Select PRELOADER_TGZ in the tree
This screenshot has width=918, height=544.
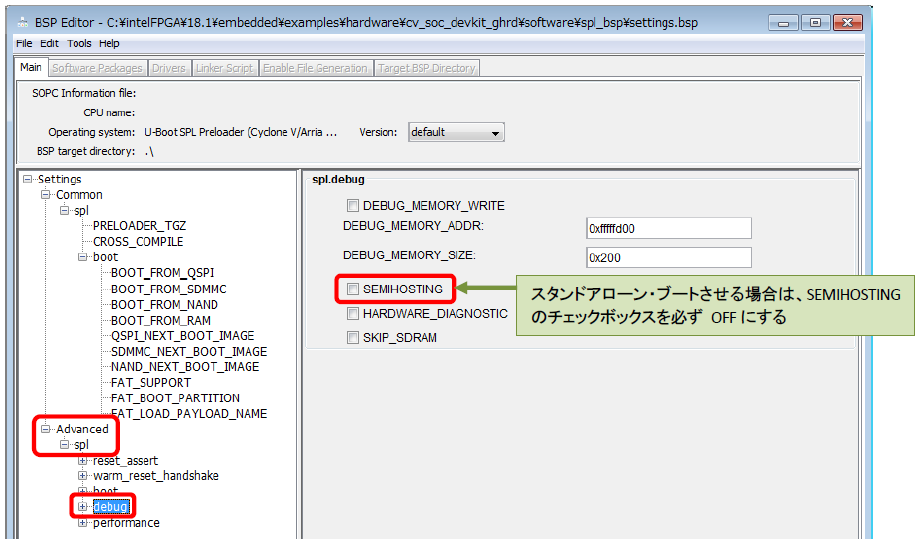(x=139, y=226)
